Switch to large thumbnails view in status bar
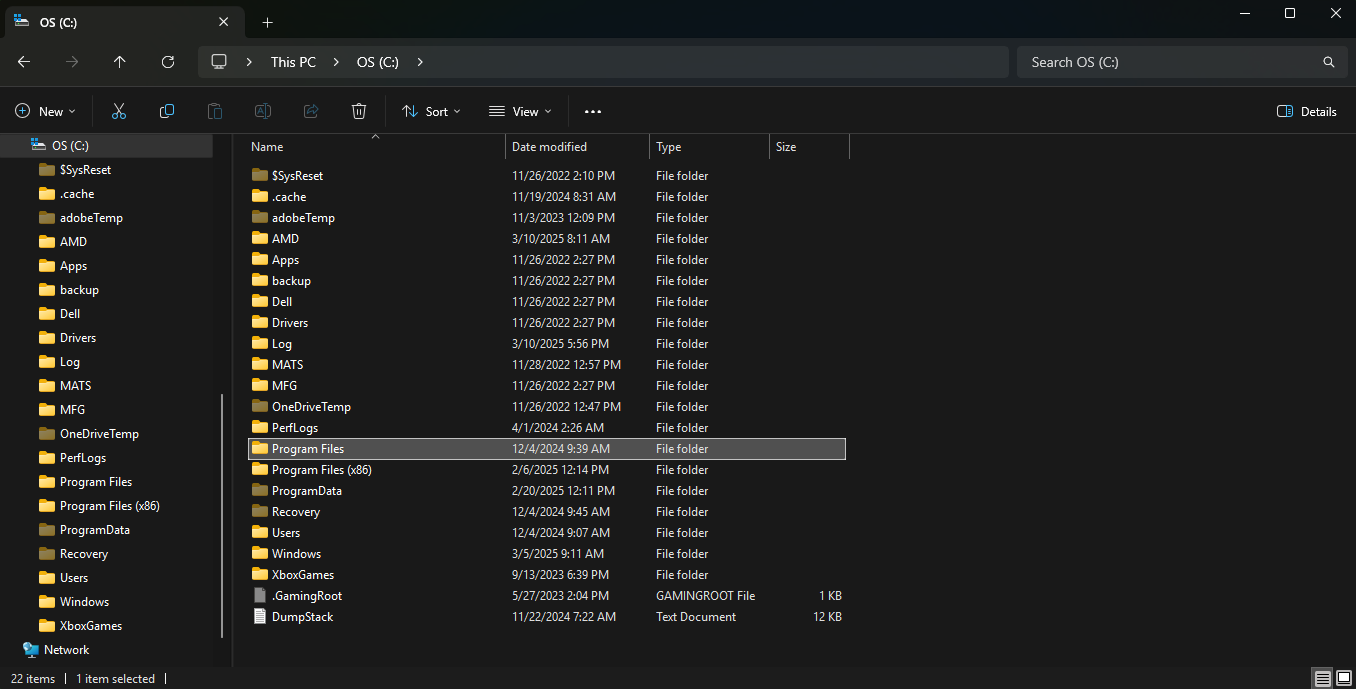 pyautogui.click(x=1342, y=679)
